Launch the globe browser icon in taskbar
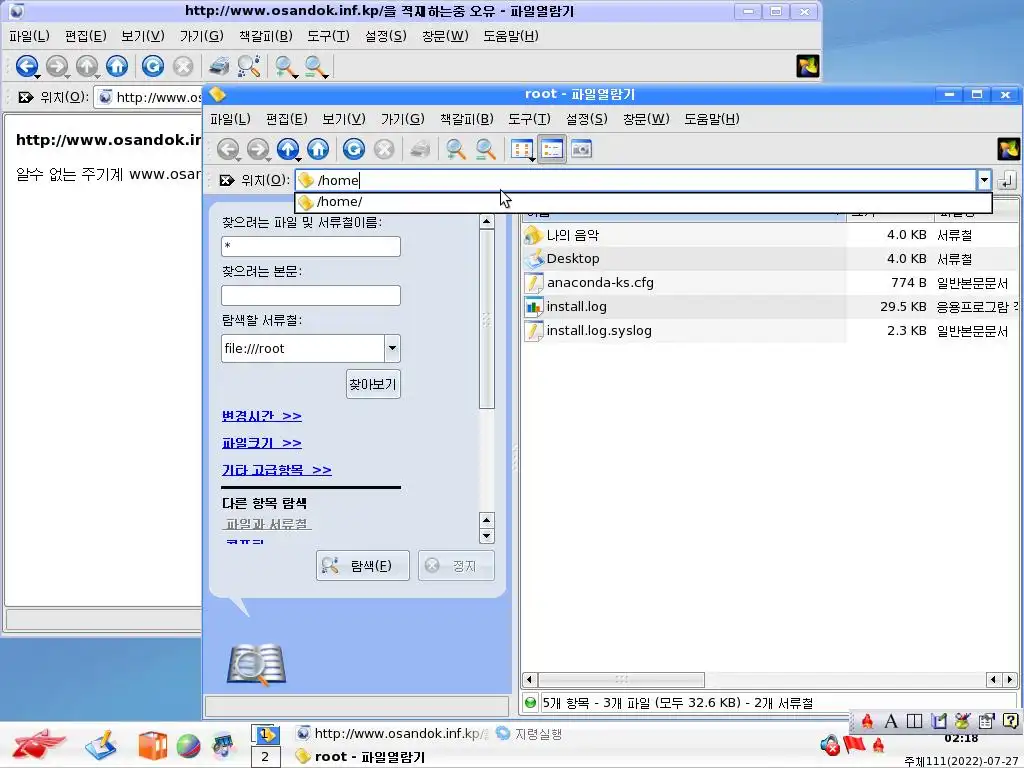Screen dimensions: 1024x768 [x=188, y=746]
